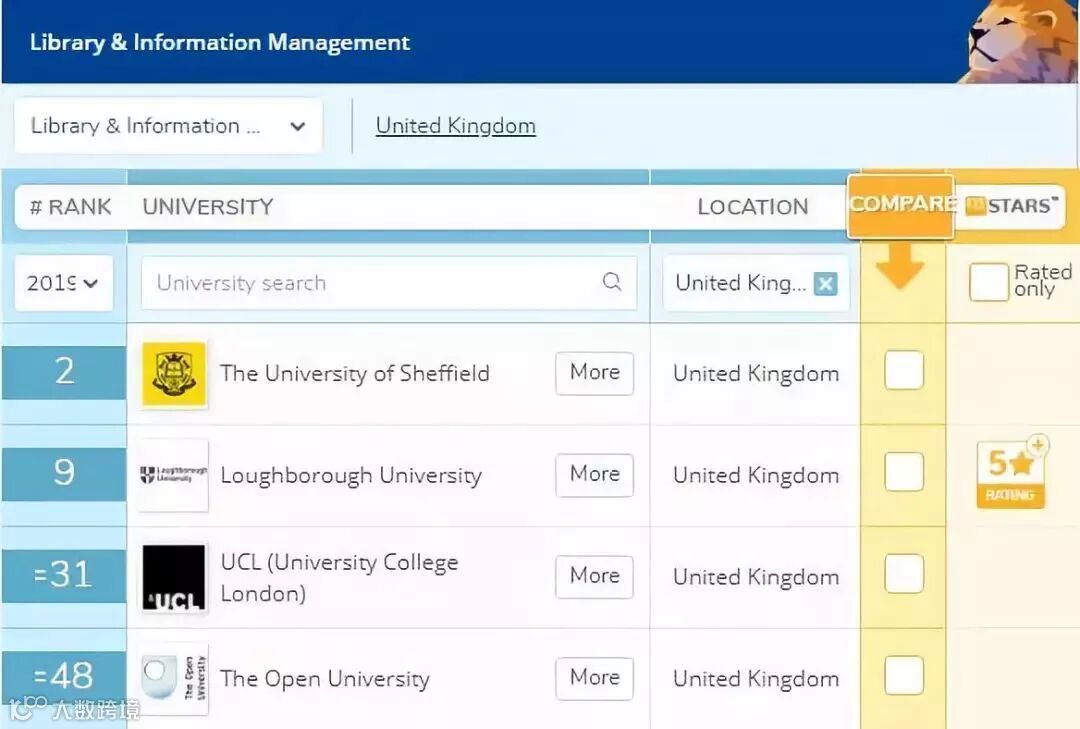Click the rank 9 cell
1080x729 pixels.
[64, 474]
